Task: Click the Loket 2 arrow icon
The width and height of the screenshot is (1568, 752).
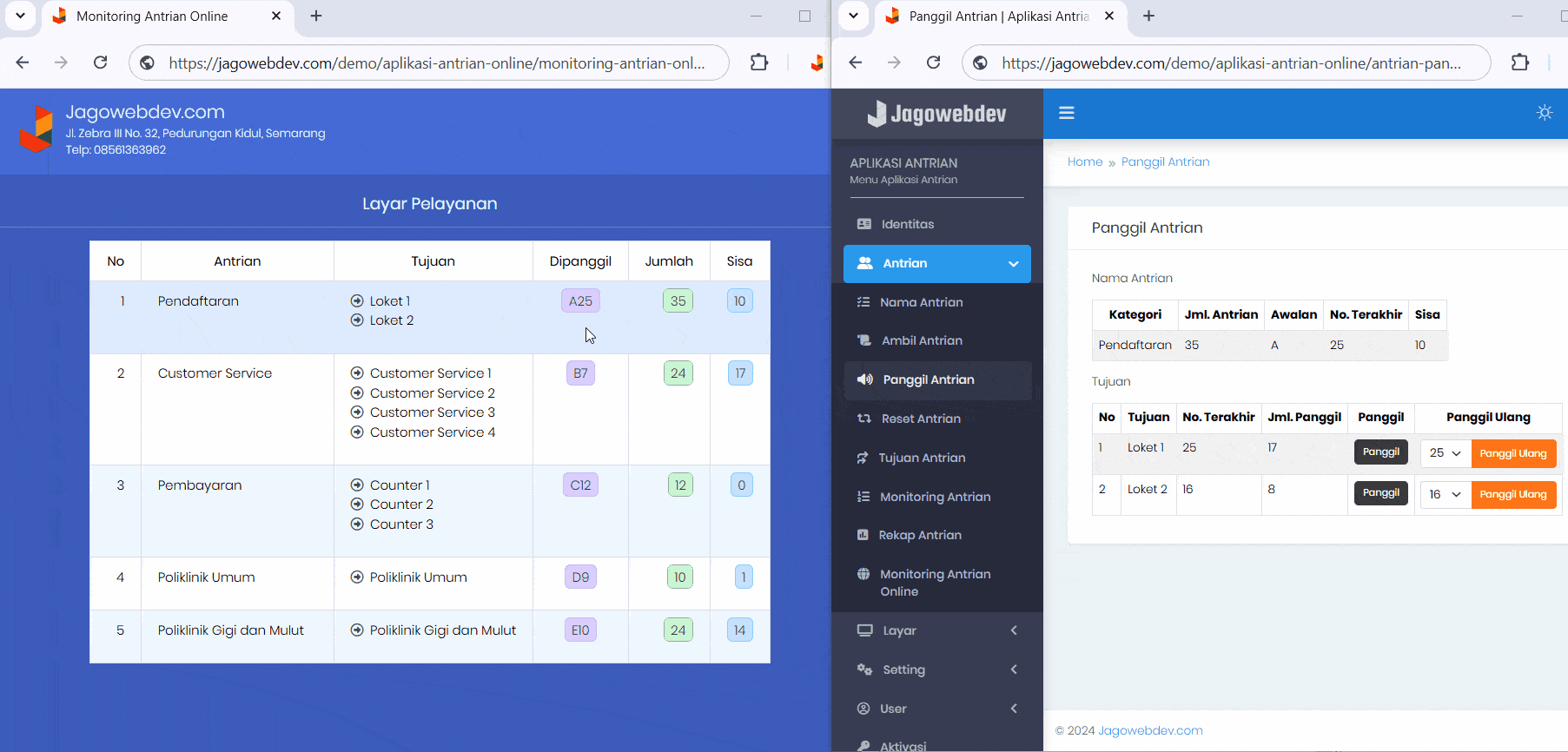Action: 357,320
